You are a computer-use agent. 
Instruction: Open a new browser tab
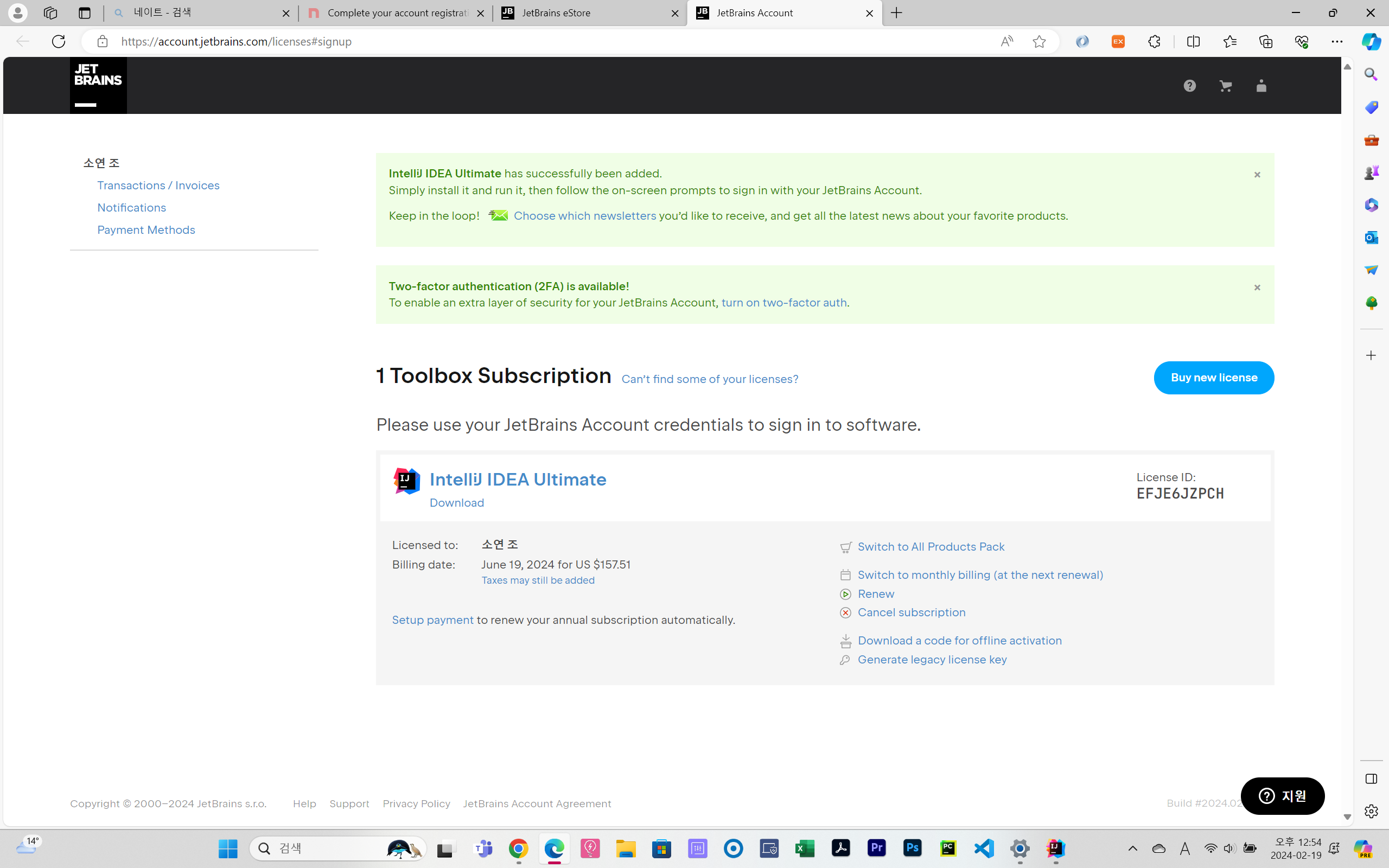pyautogui.click(x=896, y=12)
